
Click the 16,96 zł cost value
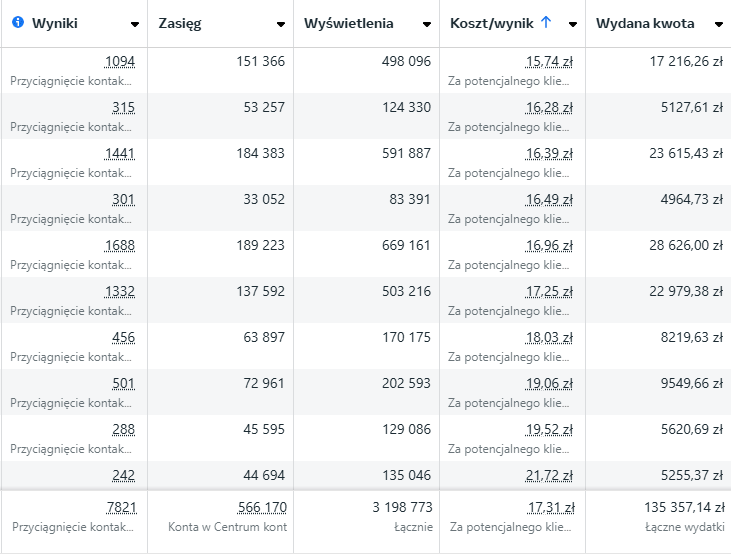coord(549,246)
